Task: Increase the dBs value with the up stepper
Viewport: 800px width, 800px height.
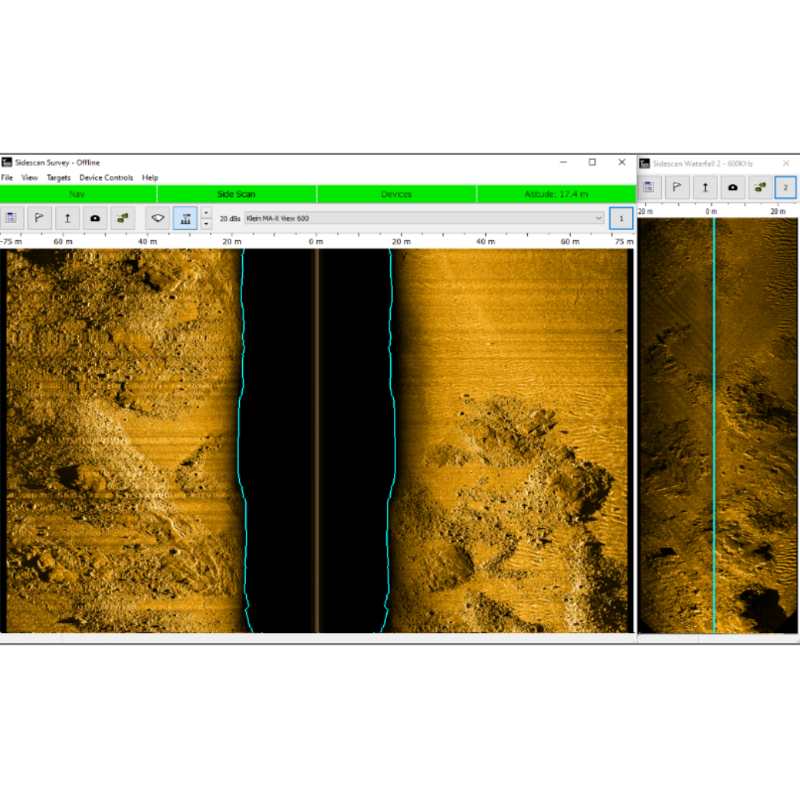Action: click(x=207, y=212)
